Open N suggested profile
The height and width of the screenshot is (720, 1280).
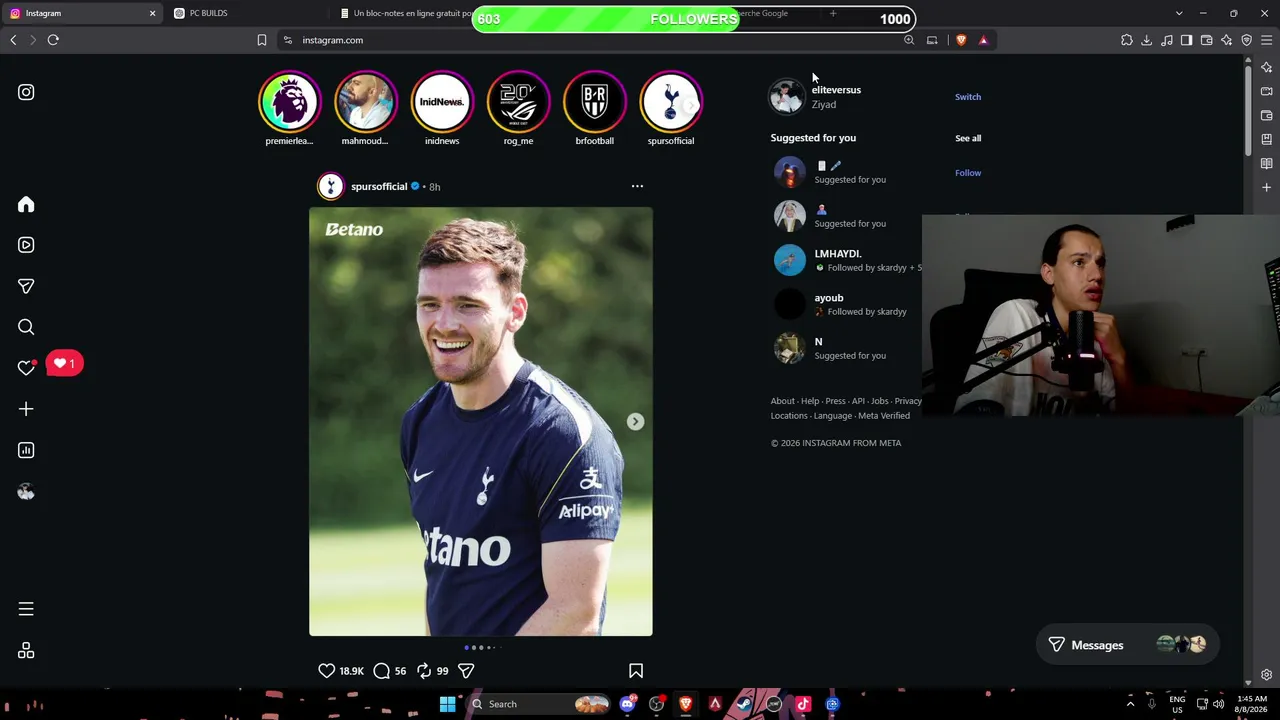pos(818,342)
